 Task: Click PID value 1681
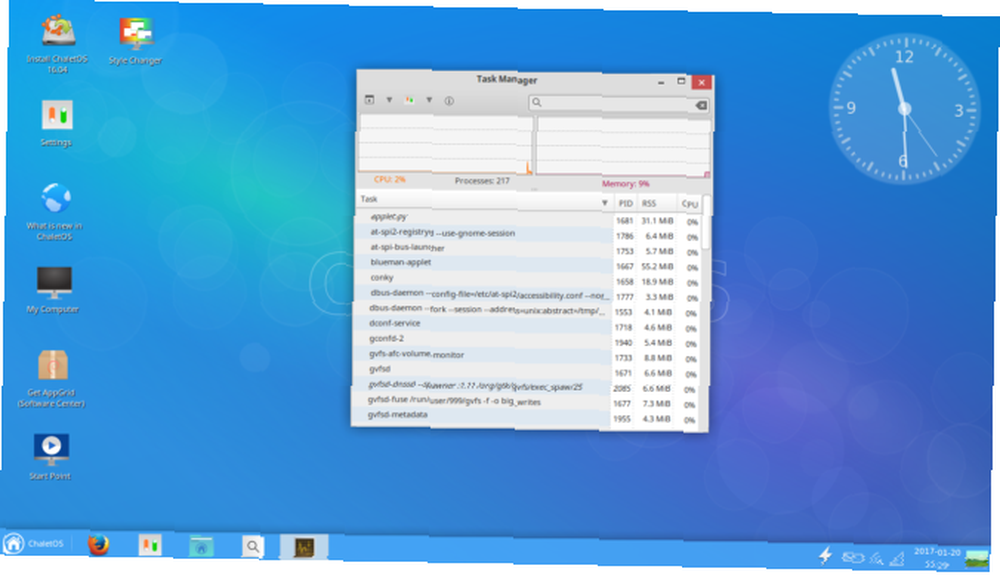coord(624,221)
